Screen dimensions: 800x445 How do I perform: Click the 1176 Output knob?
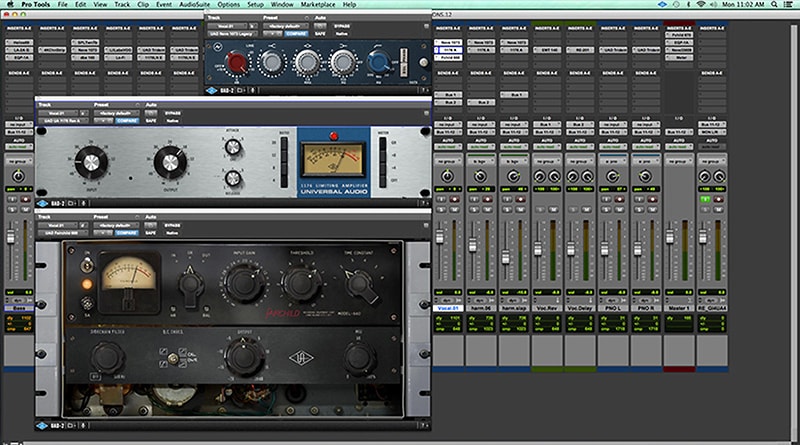pos(170,163)
